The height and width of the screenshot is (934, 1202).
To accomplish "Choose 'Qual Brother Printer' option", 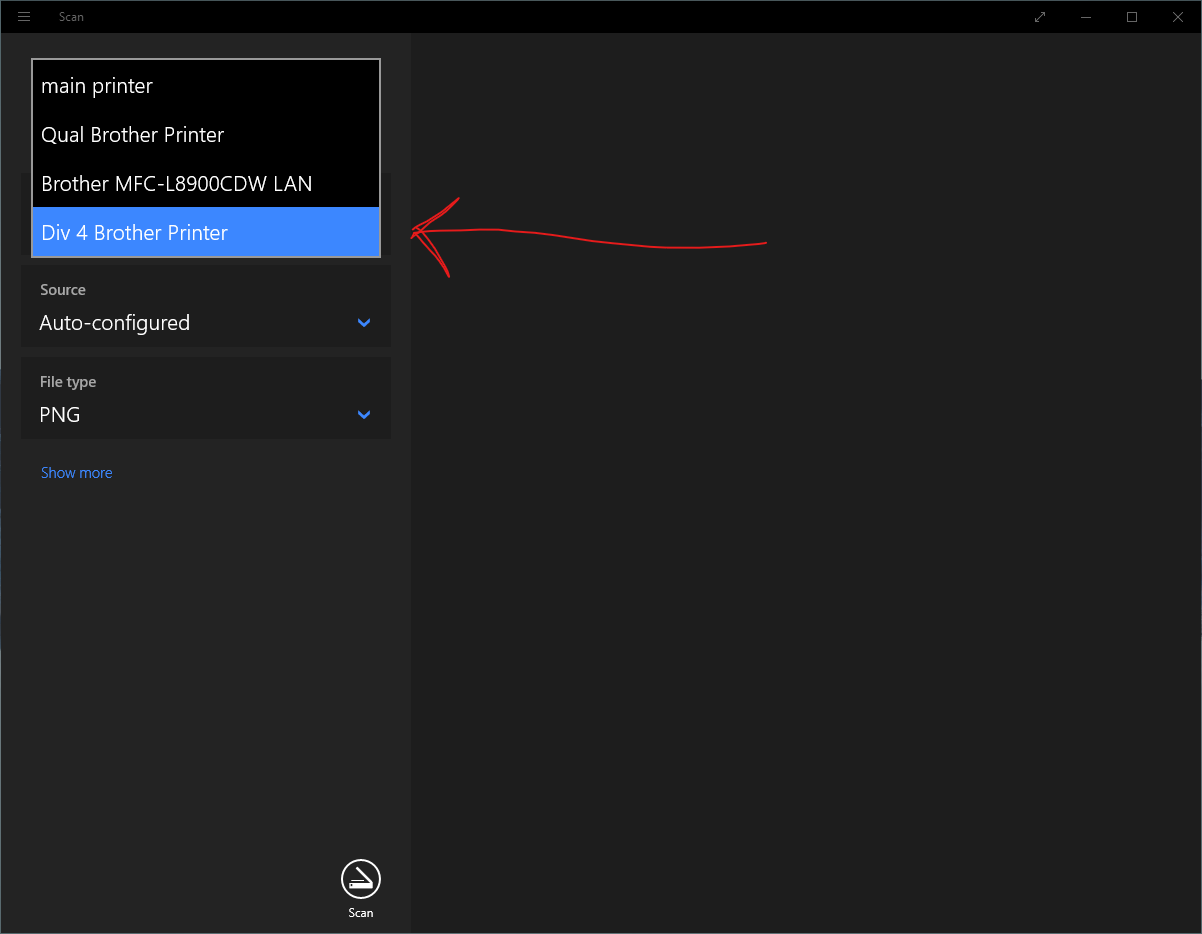I will tap(206, 135).
